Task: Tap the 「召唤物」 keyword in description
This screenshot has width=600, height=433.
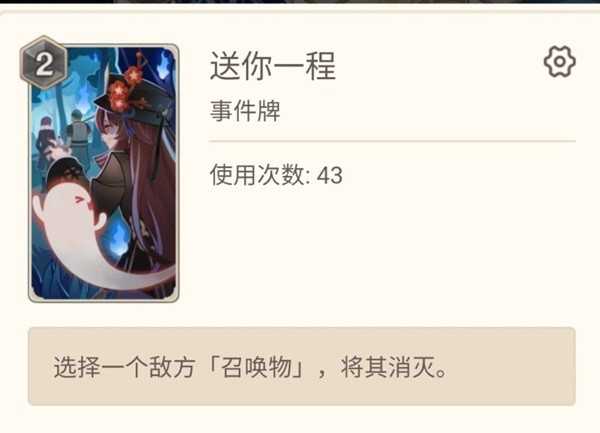Action: [x=256, y=367]
